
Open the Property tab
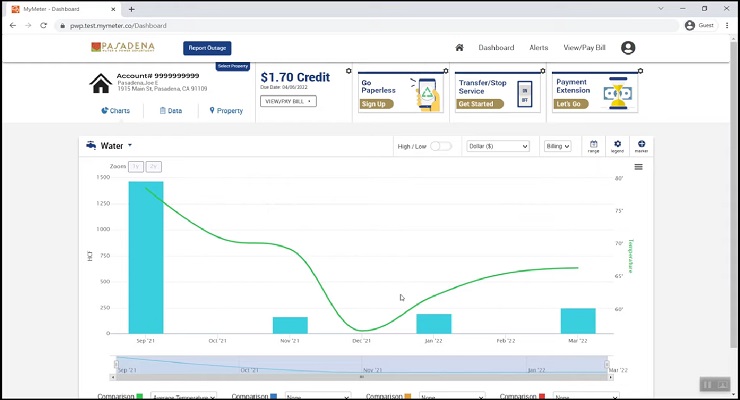pos(226,111)
